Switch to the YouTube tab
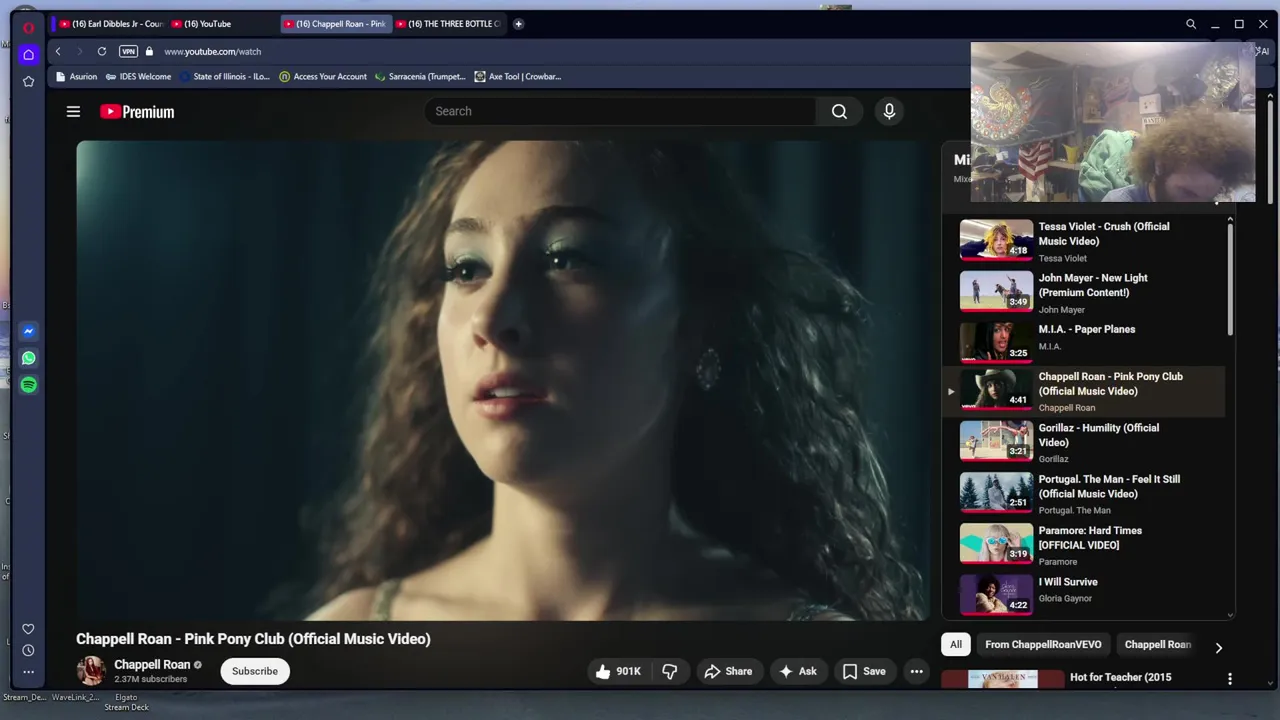The height and width of the screenshot is (720, 1280). (222, 24)
